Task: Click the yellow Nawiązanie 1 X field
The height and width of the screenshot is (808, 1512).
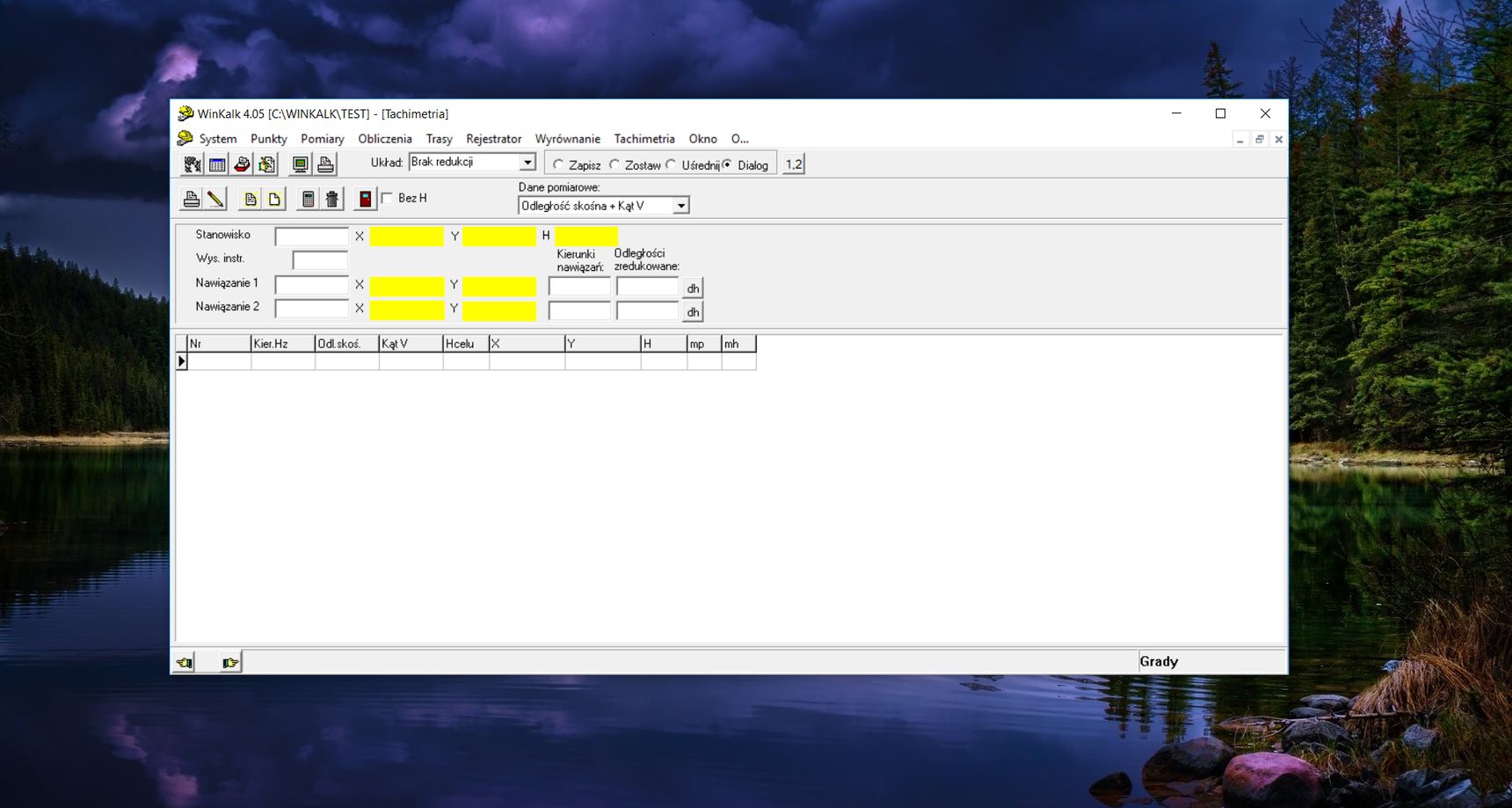Action: click(x=407, y=286)
